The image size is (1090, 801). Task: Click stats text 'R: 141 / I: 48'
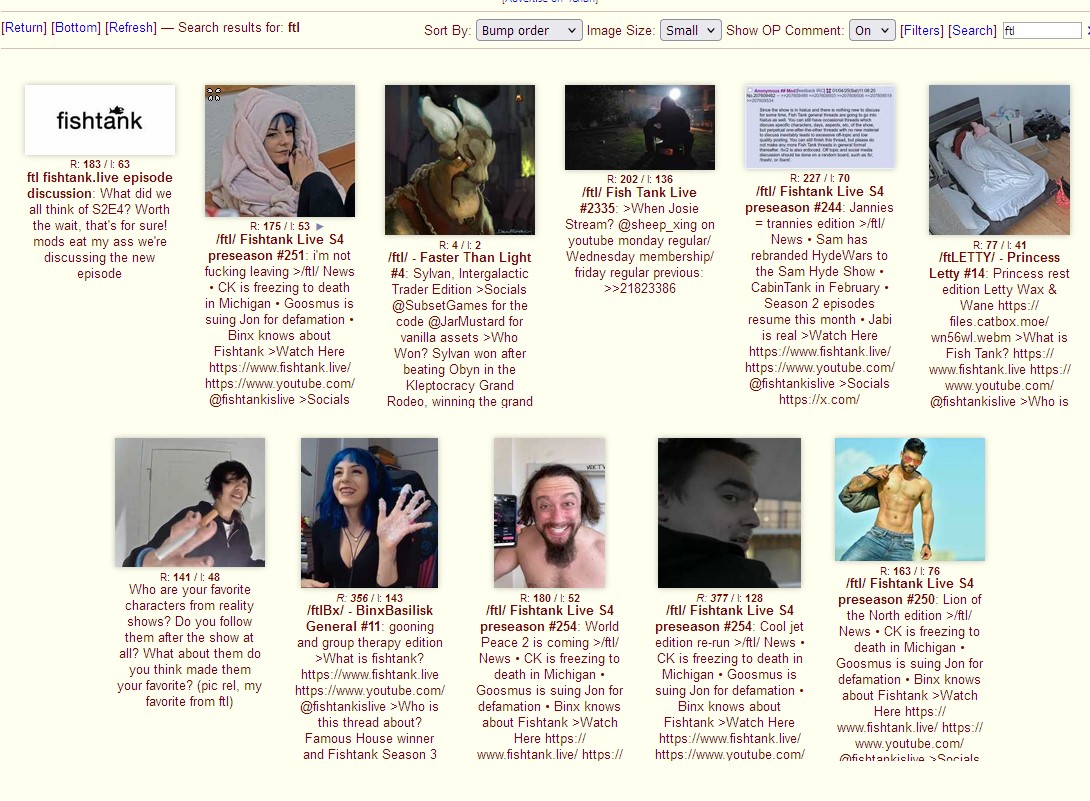[190, 576]
